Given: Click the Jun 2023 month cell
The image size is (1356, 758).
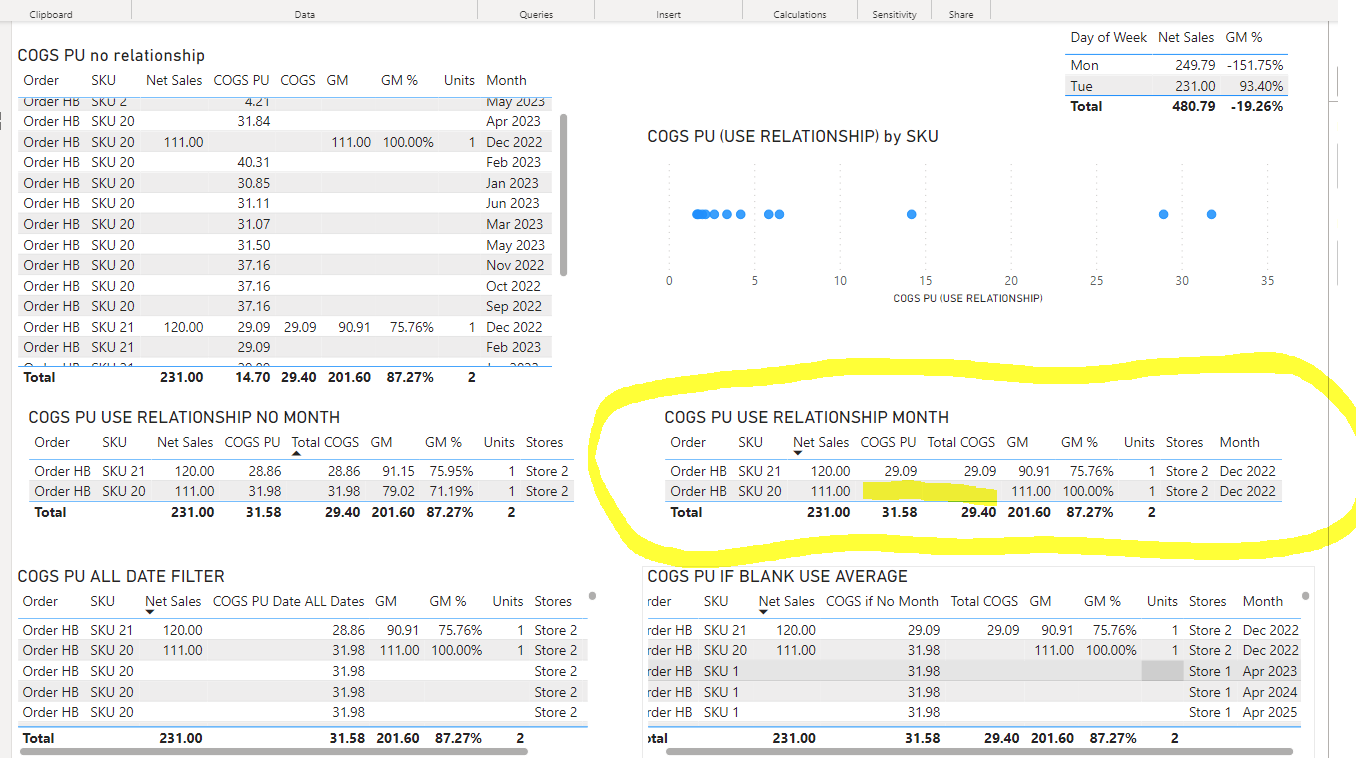Looking at the screenshot, I should coord(513,203).
